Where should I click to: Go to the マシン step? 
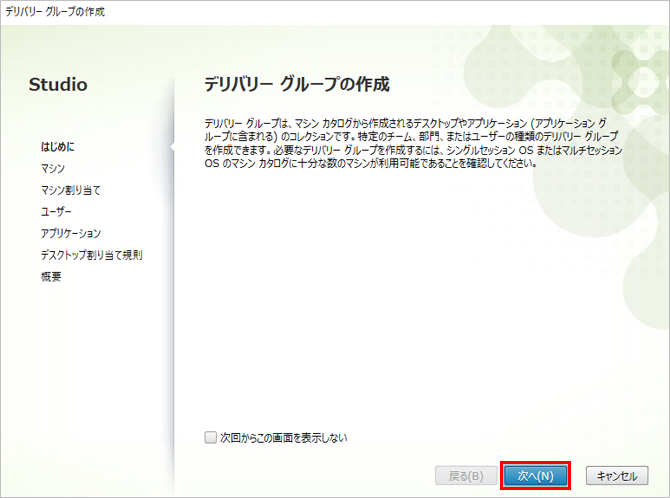click(53, 168)
